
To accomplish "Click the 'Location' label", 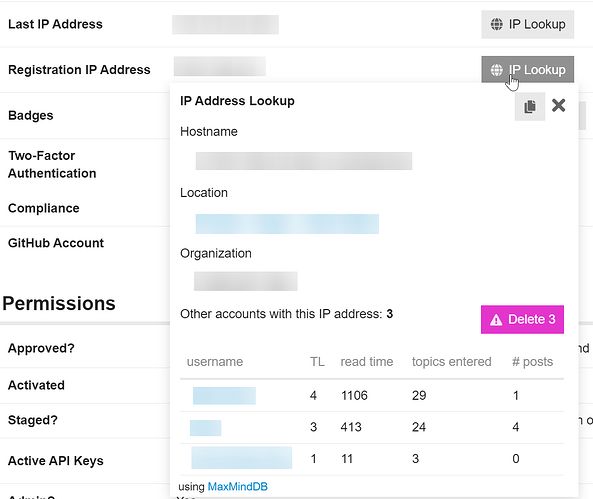I will pyautogui.click(x=204, y=193).
